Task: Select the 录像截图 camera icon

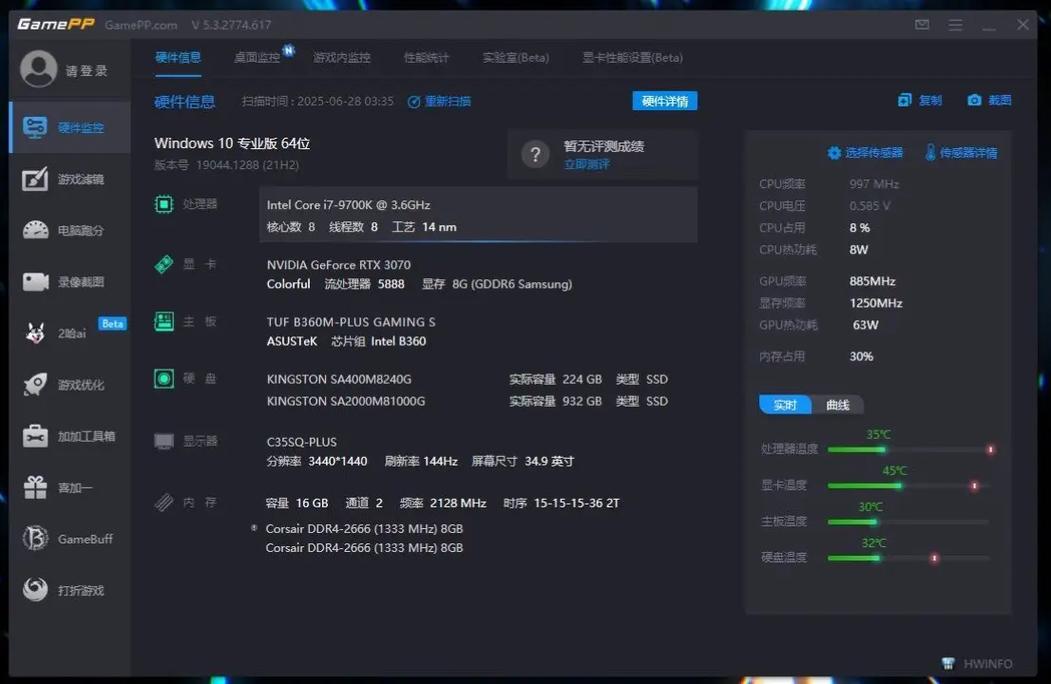Action: 36,282
